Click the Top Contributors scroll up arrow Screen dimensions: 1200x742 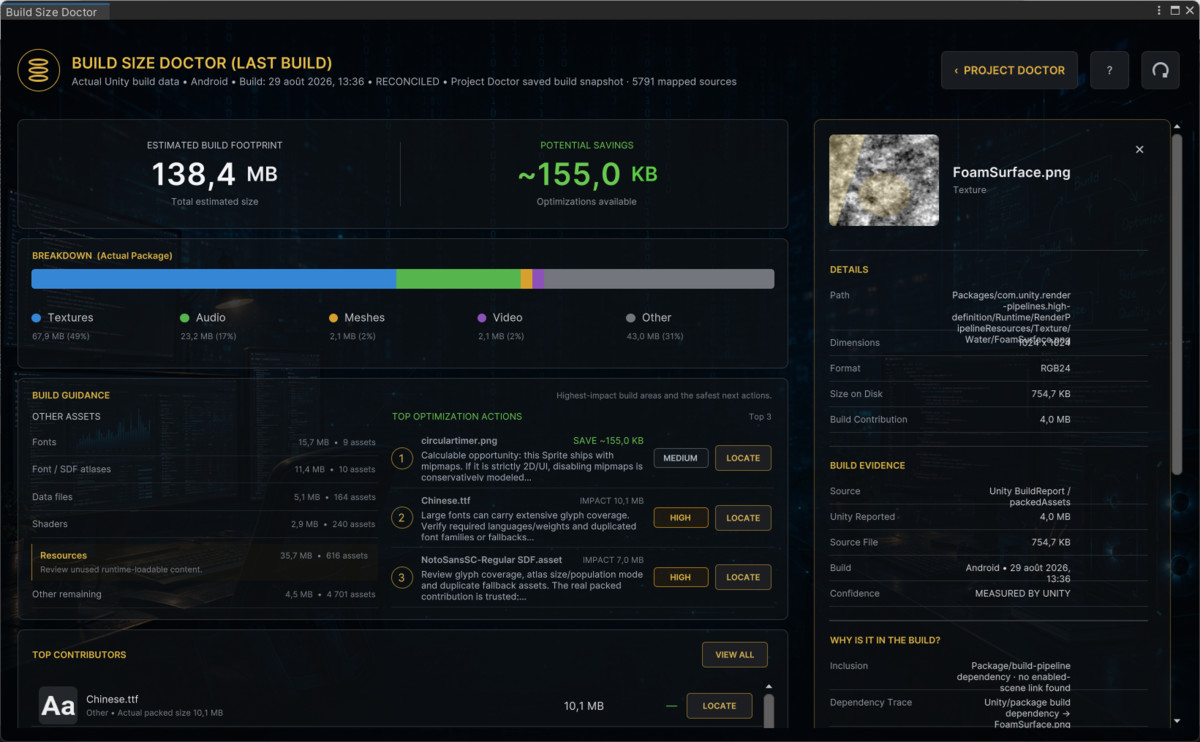(769, 687)
